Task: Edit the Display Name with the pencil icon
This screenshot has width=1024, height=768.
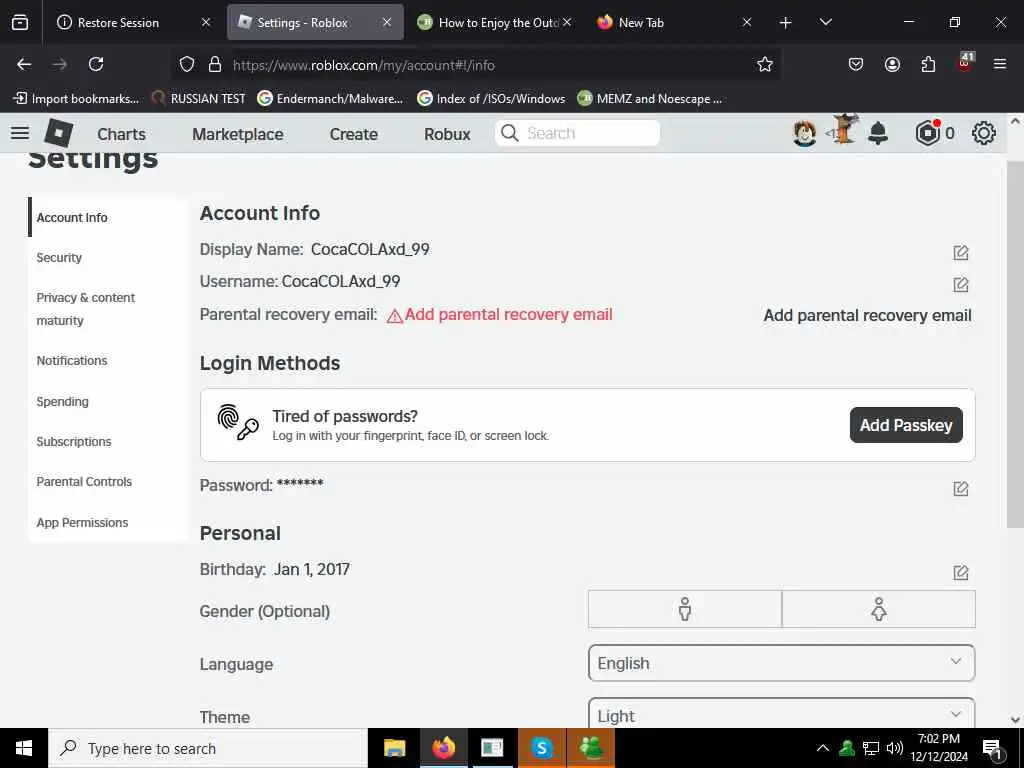Action: click(961, 252)
